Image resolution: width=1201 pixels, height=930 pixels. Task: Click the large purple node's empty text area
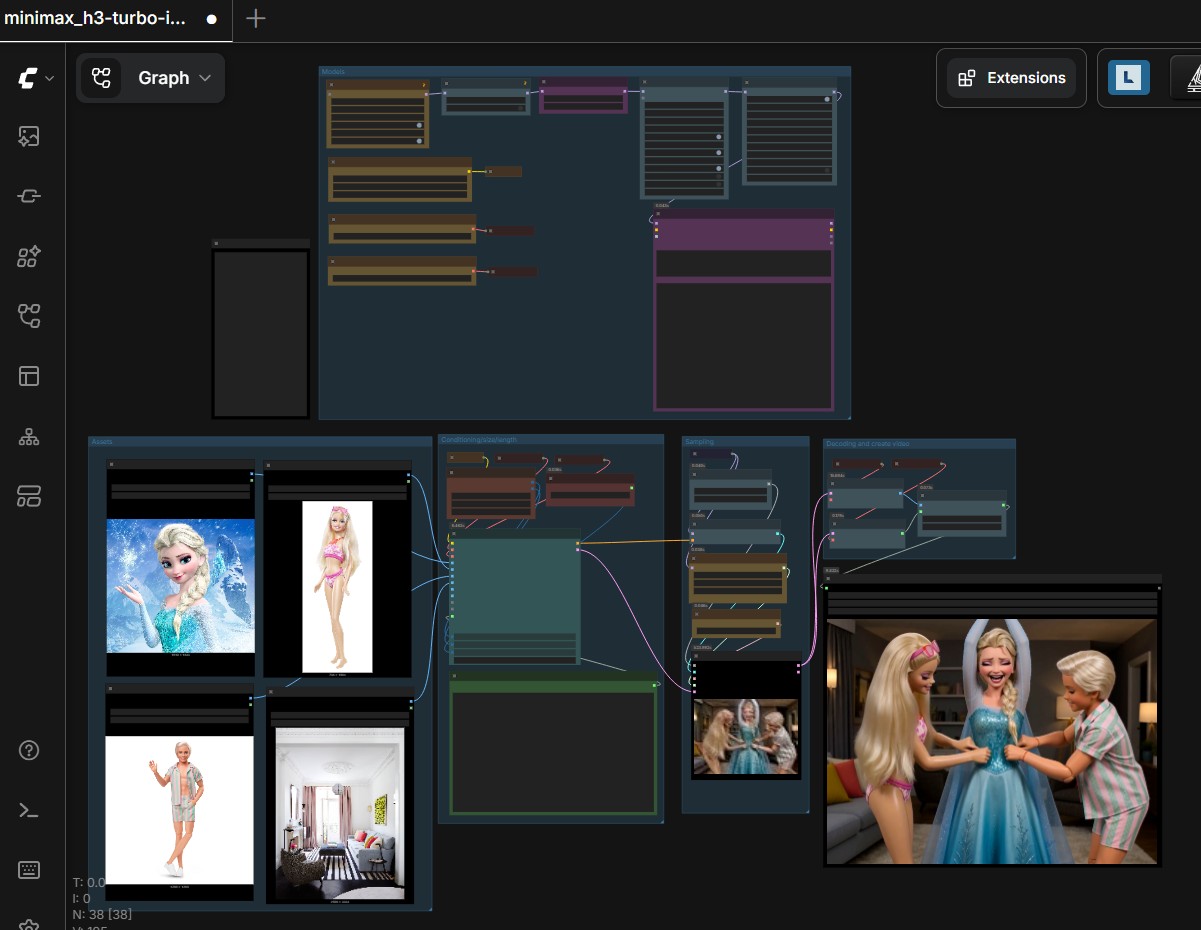743,346
